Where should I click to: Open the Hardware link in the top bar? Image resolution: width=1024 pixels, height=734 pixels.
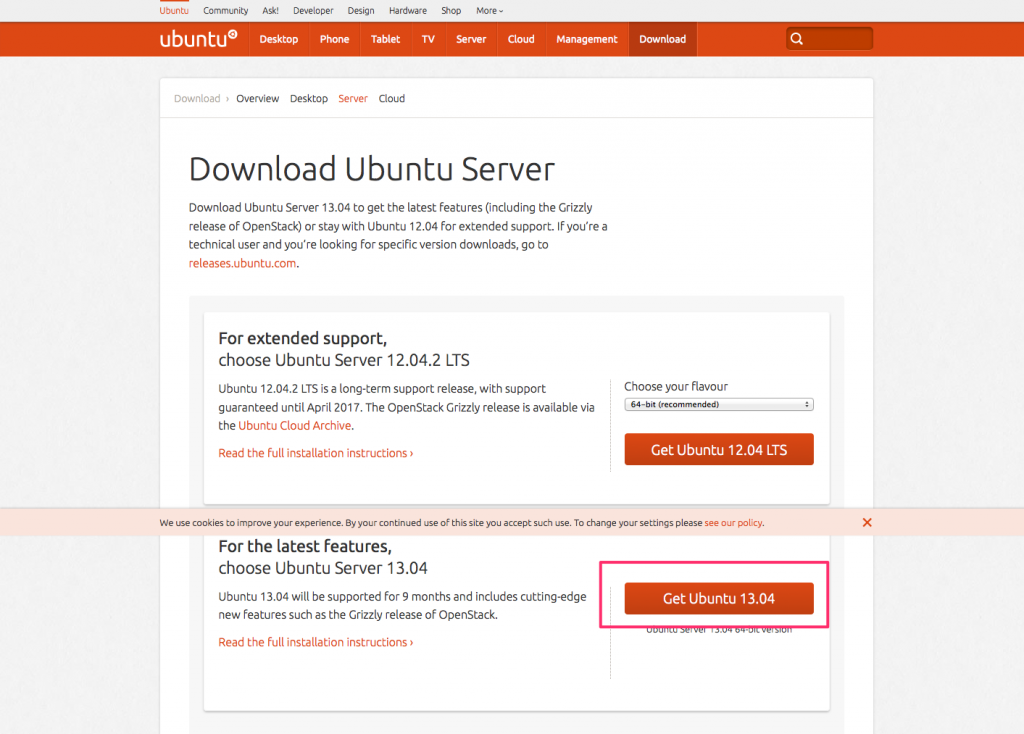[408, 10]
